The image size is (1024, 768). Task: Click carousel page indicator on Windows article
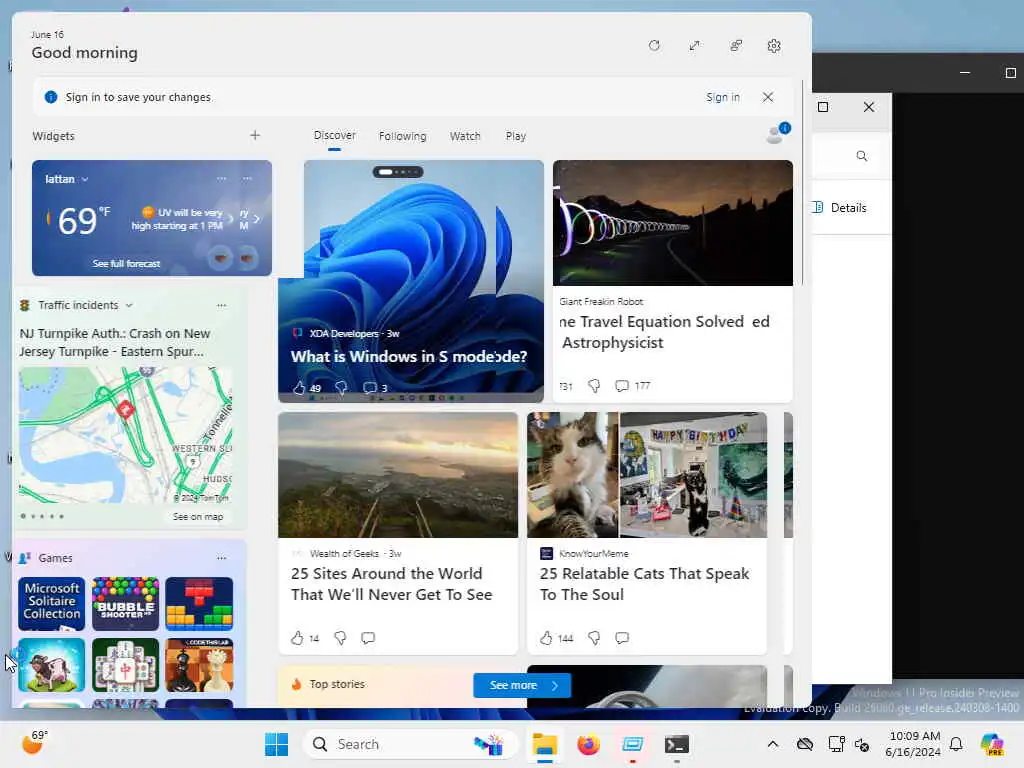[398, 172]
